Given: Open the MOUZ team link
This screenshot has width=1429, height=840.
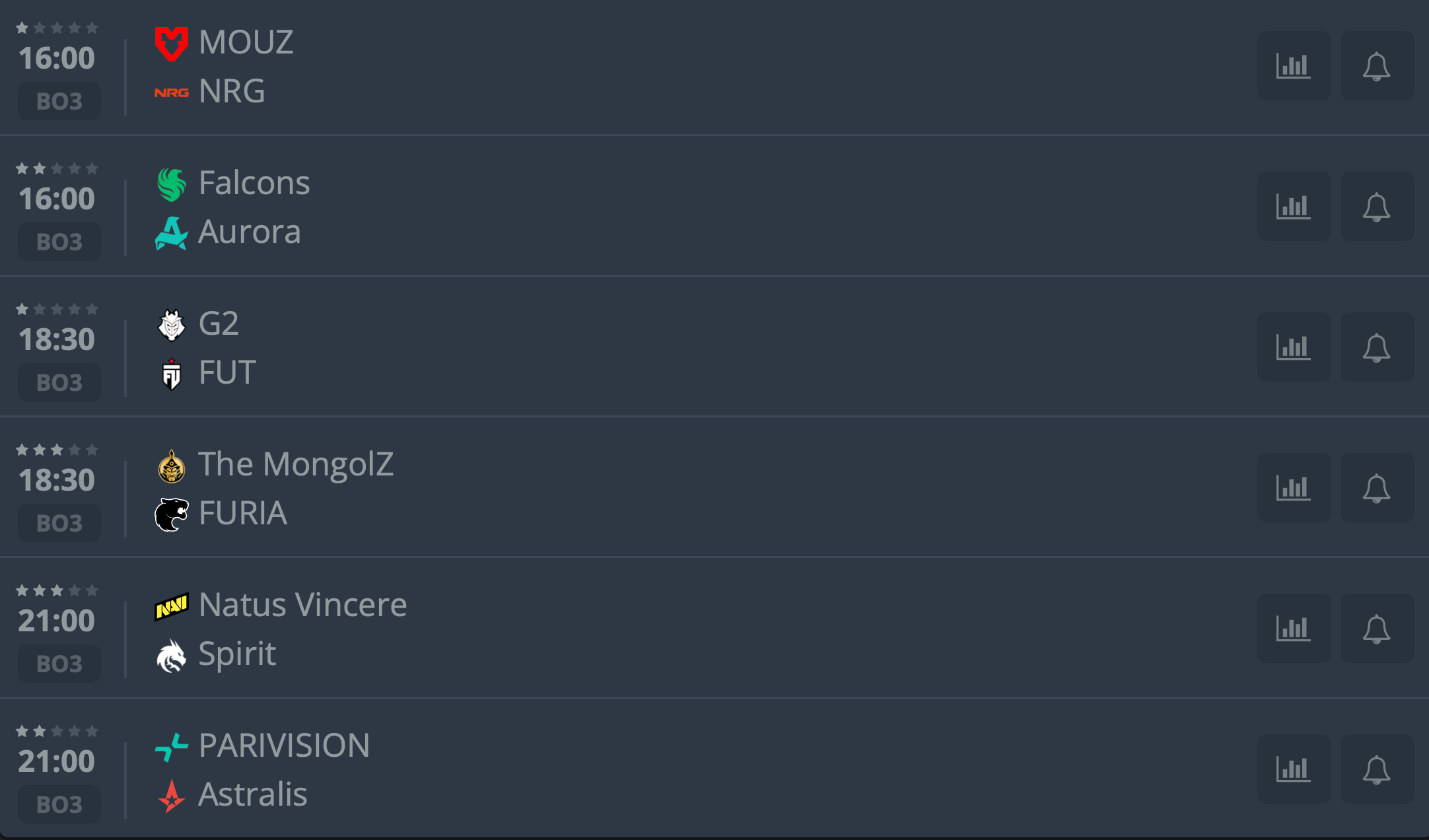Looking at the screenshot, I should pyautogui.click(x=246, y=42).
